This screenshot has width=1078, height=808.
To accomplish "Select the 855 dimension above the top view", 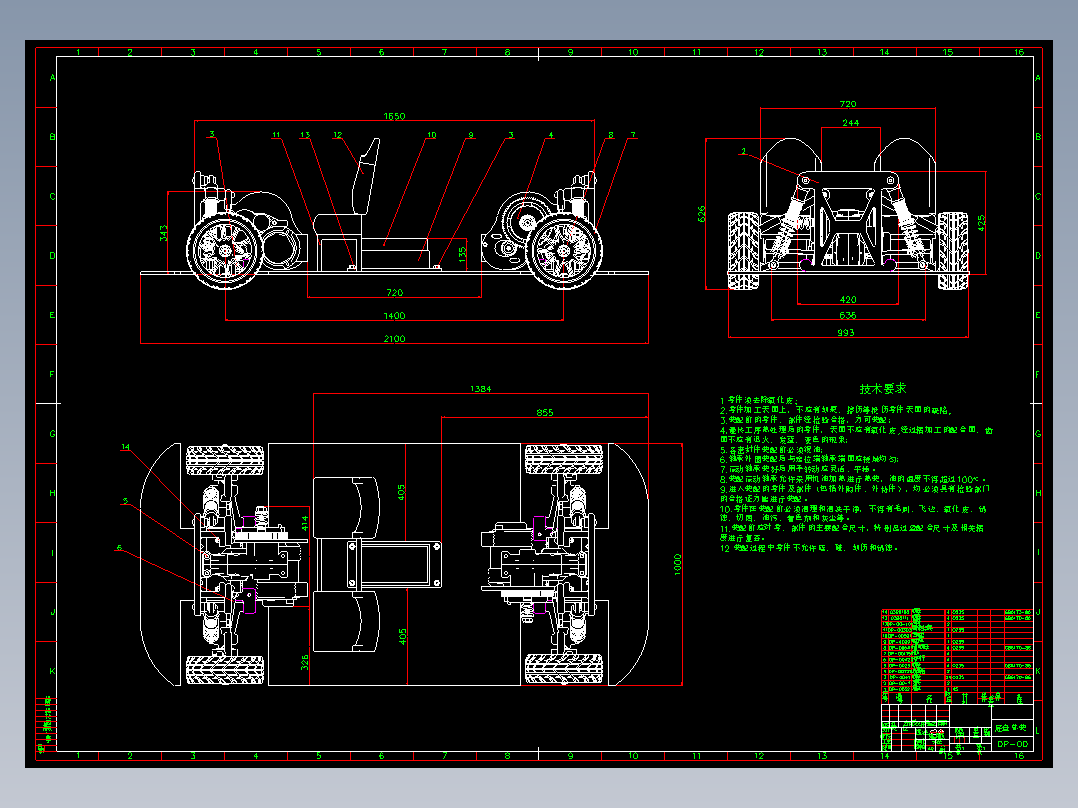I will (544, 412).
